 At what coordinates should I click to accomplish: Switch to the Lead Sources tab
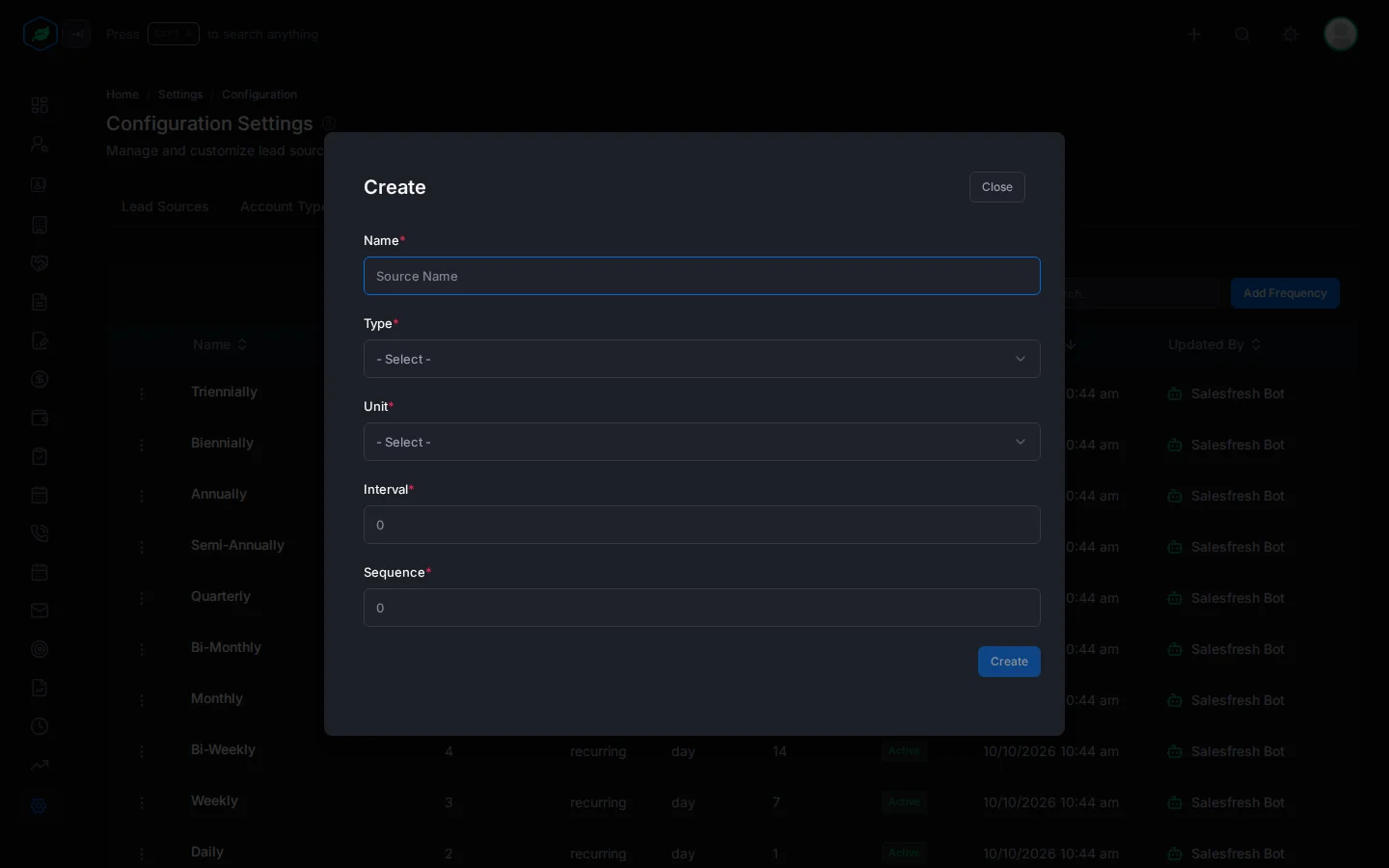point(165,206)
